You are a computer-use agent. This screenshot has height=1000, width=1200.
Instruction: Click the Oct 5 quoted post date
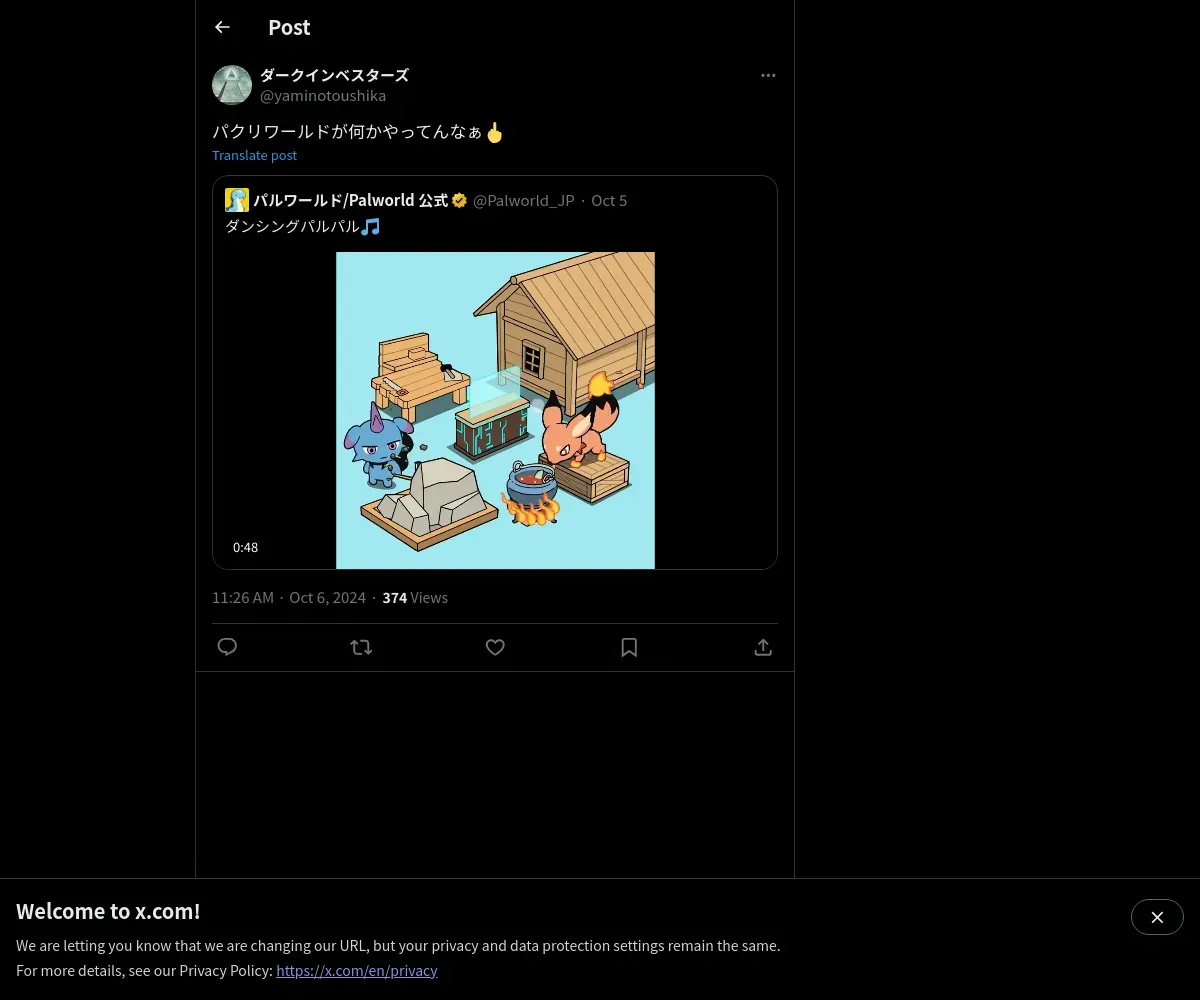tap(609, 200)
